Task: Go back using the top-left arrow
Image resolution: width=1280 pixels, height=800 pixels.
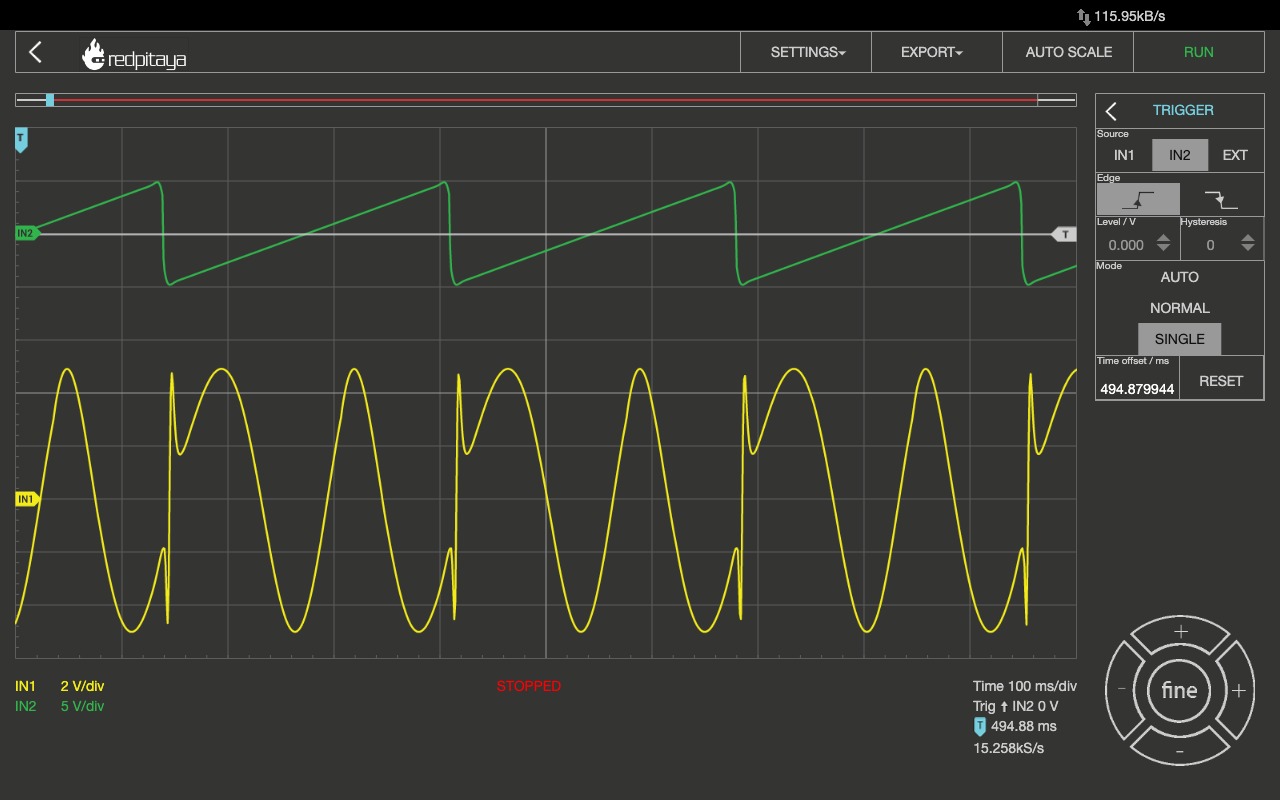Action: 36,52
